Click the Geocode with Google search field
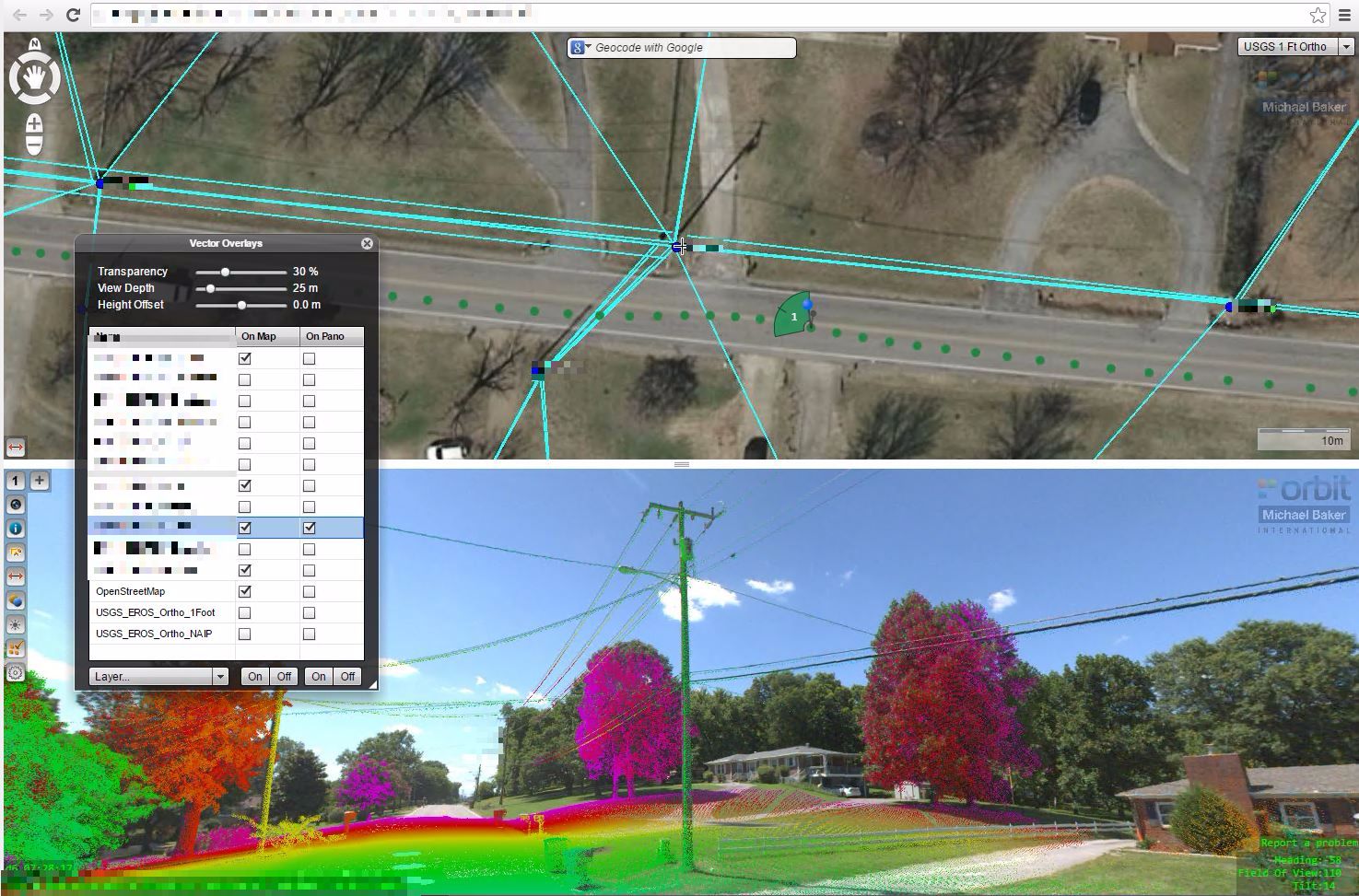The image size is (1359, 896). pos(691,48)
